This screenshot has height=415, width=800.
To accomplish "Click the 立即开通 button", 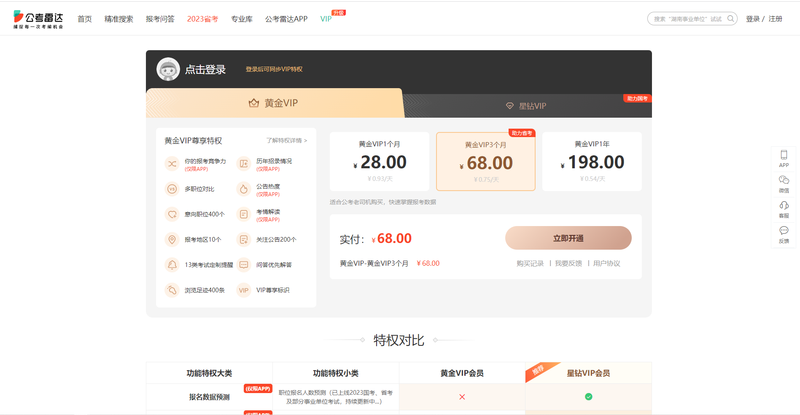I will tap(568, 238).
